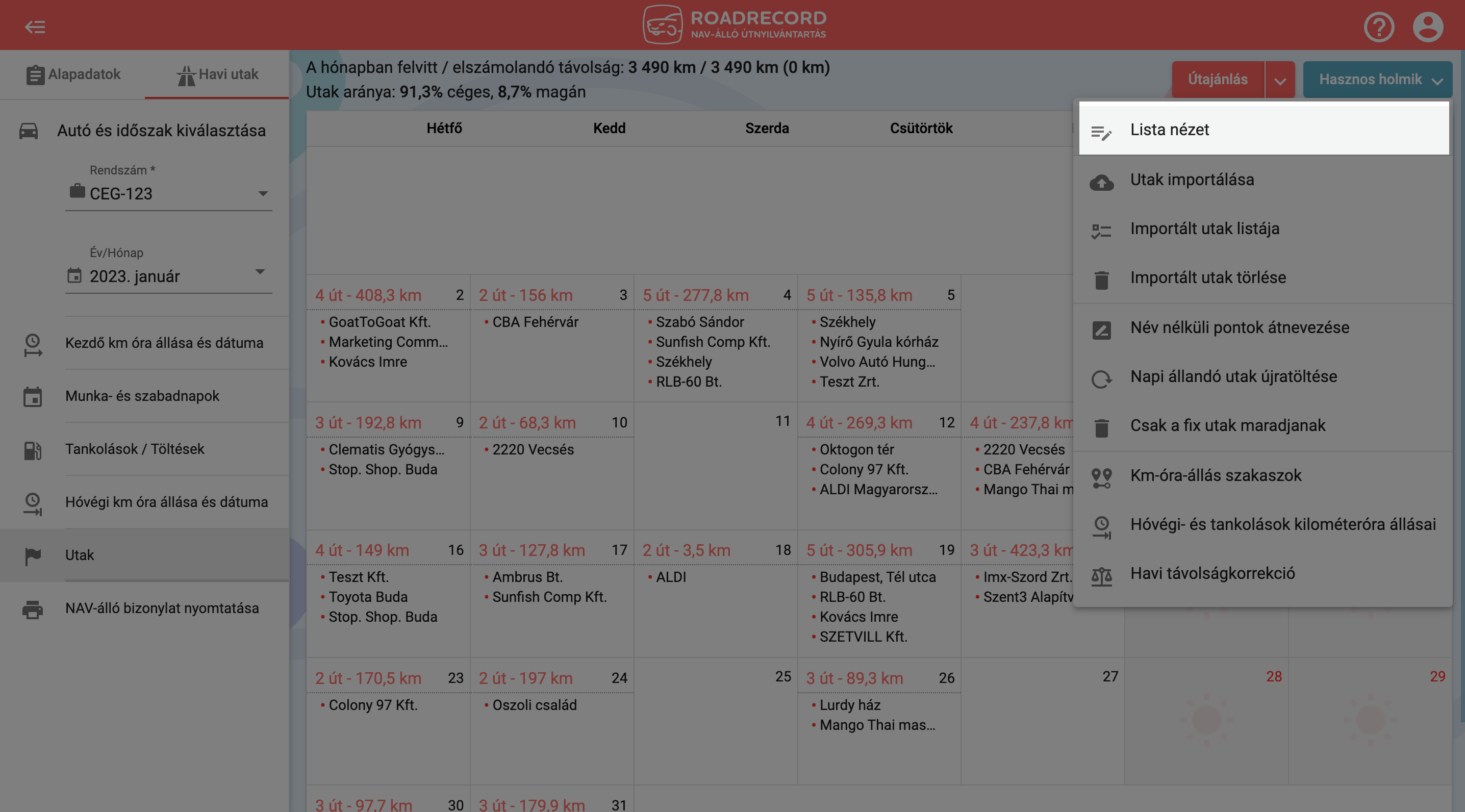Open the help question mark icon
The height and width of the screenshot is (812, 1465).
(x=1379, y=27)
